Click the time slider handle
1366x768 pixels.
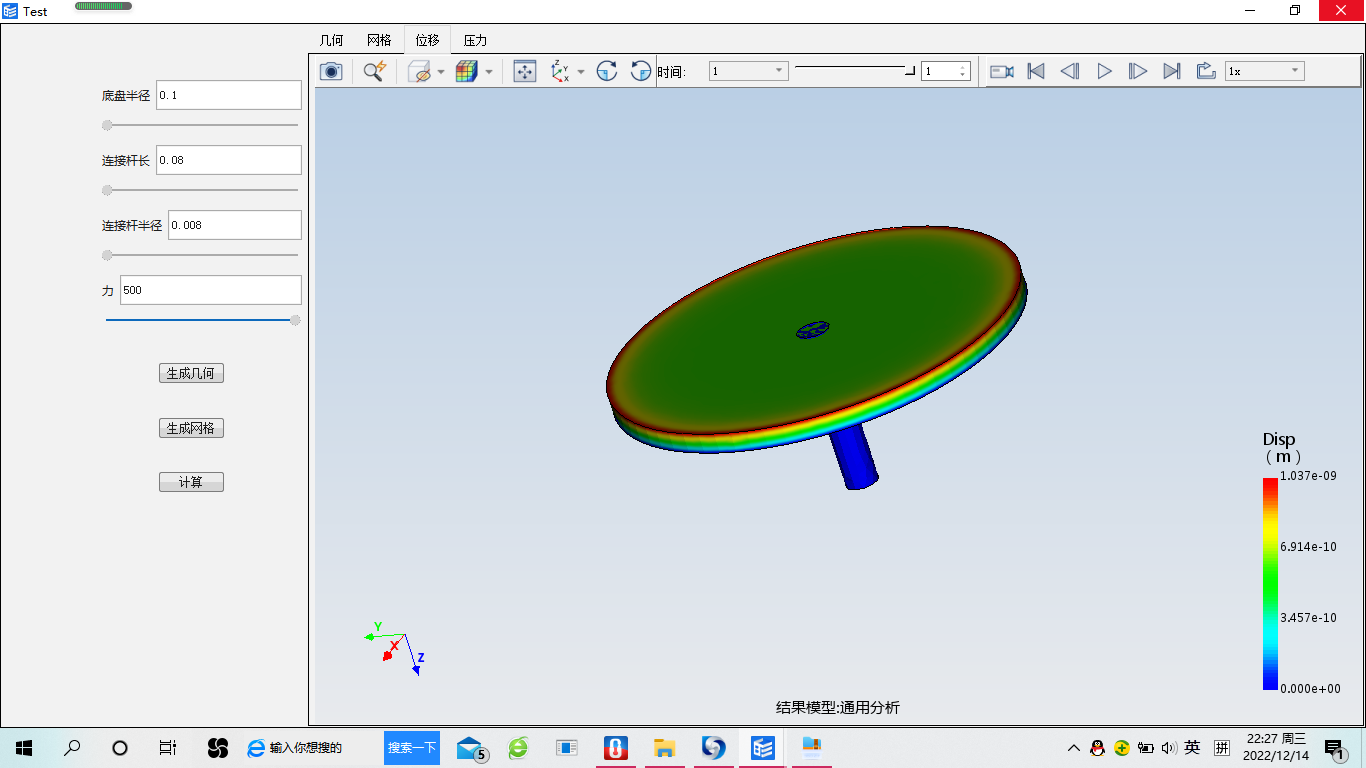910,71
